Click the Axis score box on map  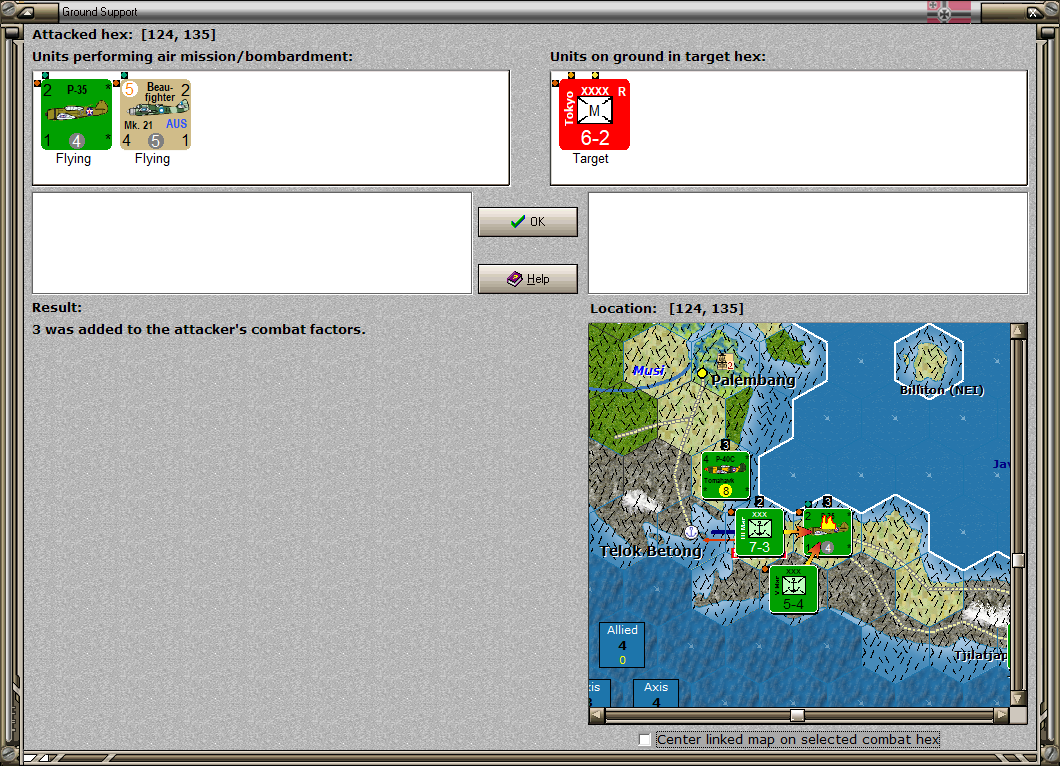point(656,694)
